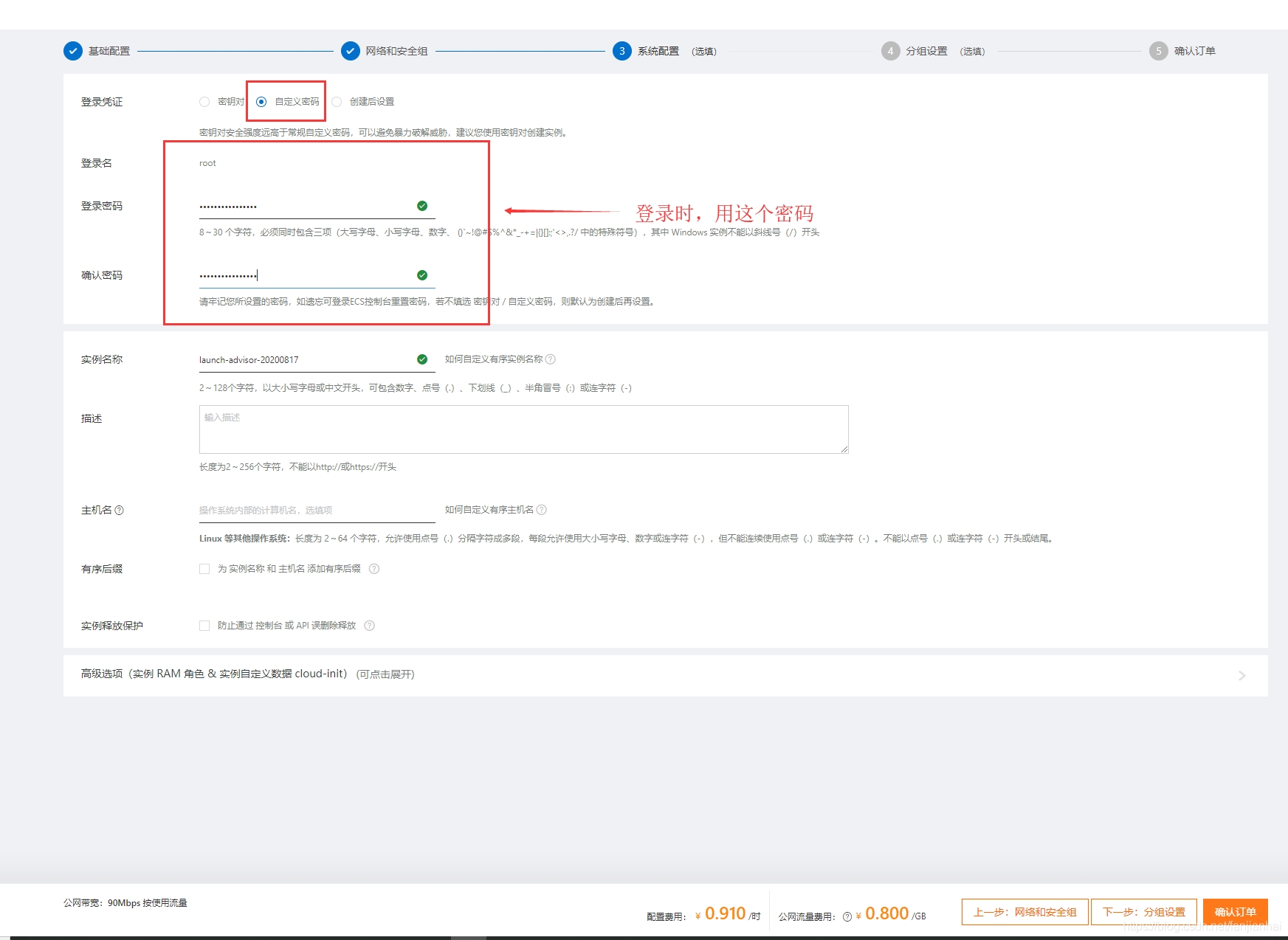Click 上一步：网络和安全组 button
Image resolution: width=1288 pixels, height=940 pixels.
point(1024,912)
